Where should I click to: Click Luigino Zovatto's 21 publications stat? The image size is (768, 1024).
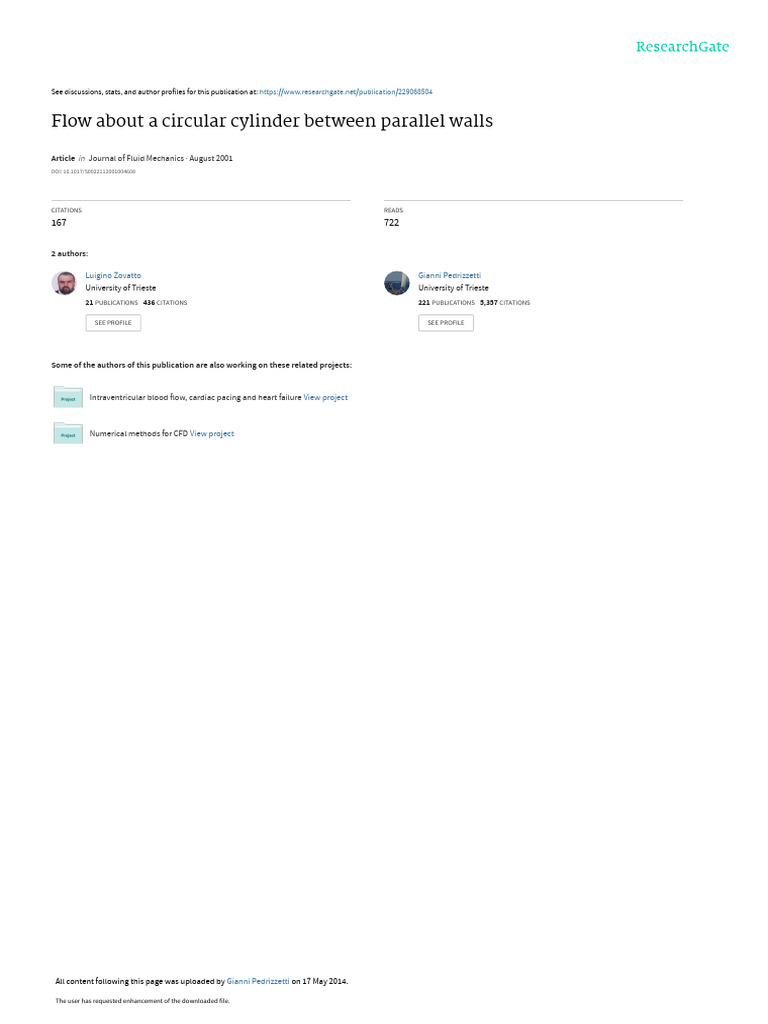(x=112, y=303)
